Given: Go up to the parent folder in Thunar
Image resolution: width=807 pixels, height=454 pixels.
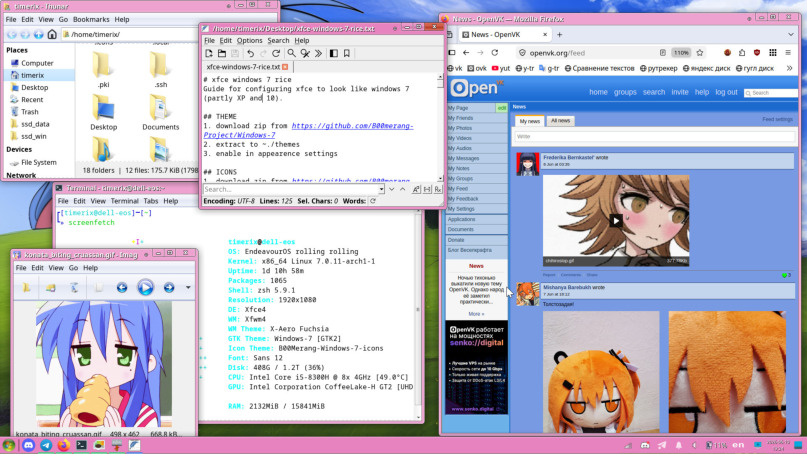Looking at the screenshot, I should (39, 34).
